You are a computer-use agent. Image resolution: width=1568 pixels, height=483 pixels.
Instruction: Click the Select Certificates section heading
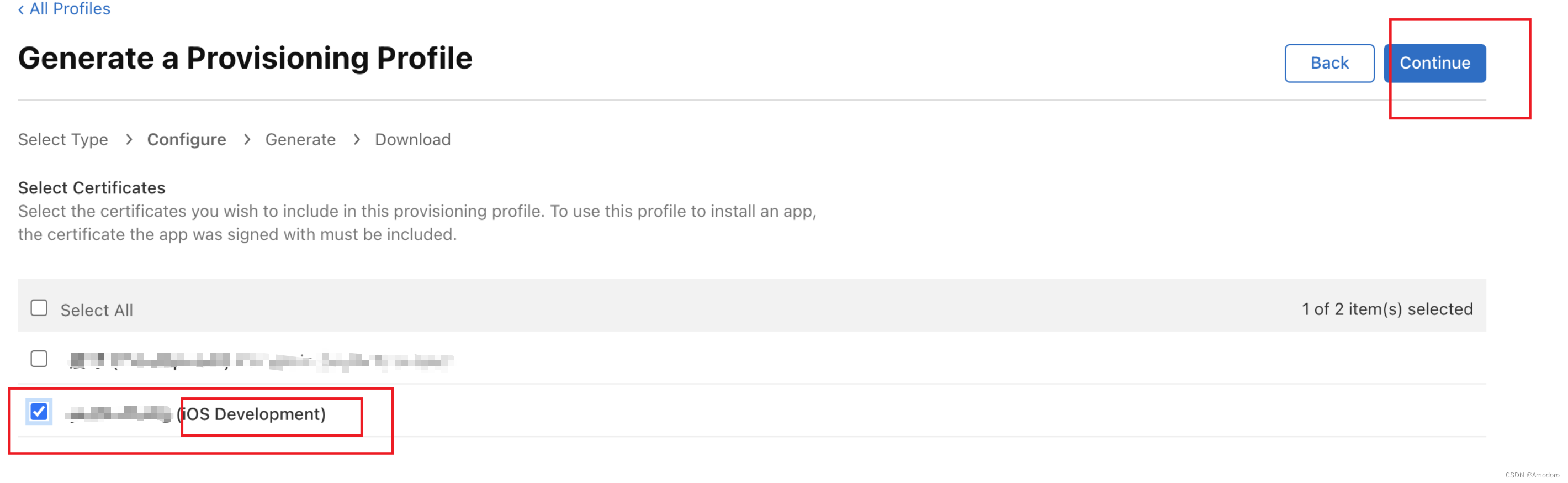tap(91, 187)
